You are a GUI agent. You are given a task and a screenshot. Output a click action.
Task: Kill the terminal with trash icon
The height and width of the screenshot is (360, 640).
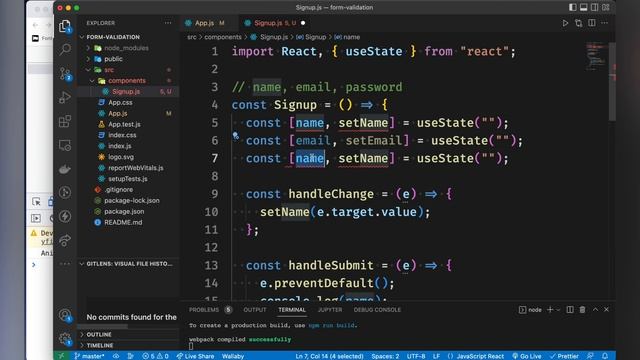582,310
